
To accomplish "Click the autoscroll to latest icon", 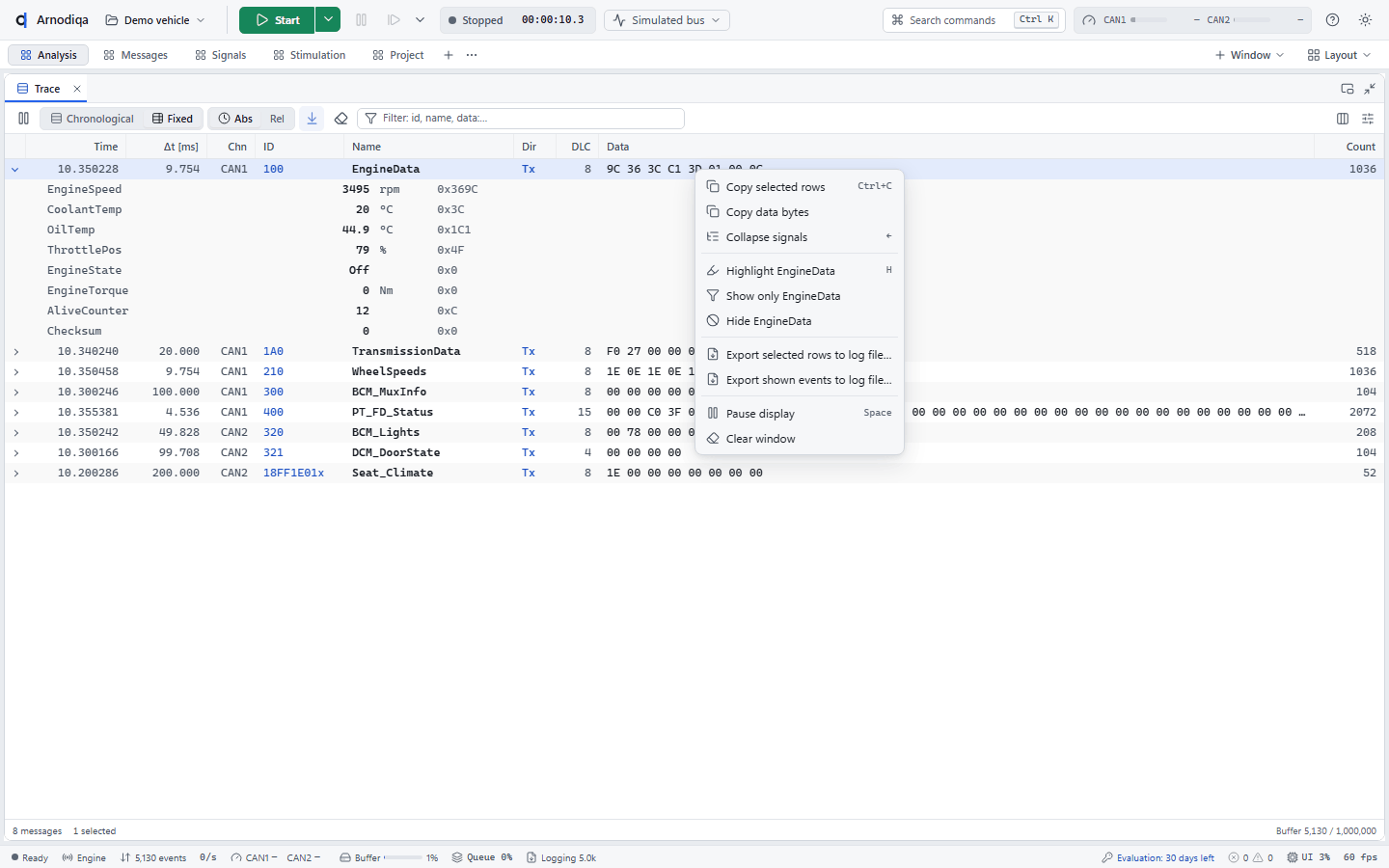I will click(312, 119).
